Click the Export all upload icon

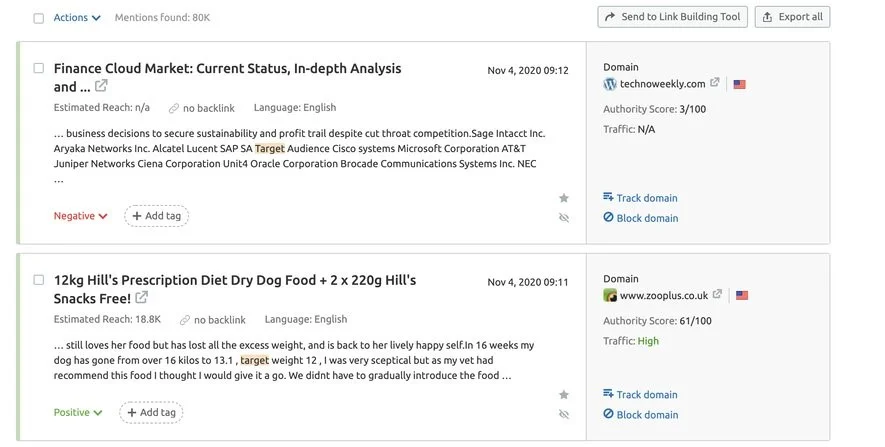[767, 17]
